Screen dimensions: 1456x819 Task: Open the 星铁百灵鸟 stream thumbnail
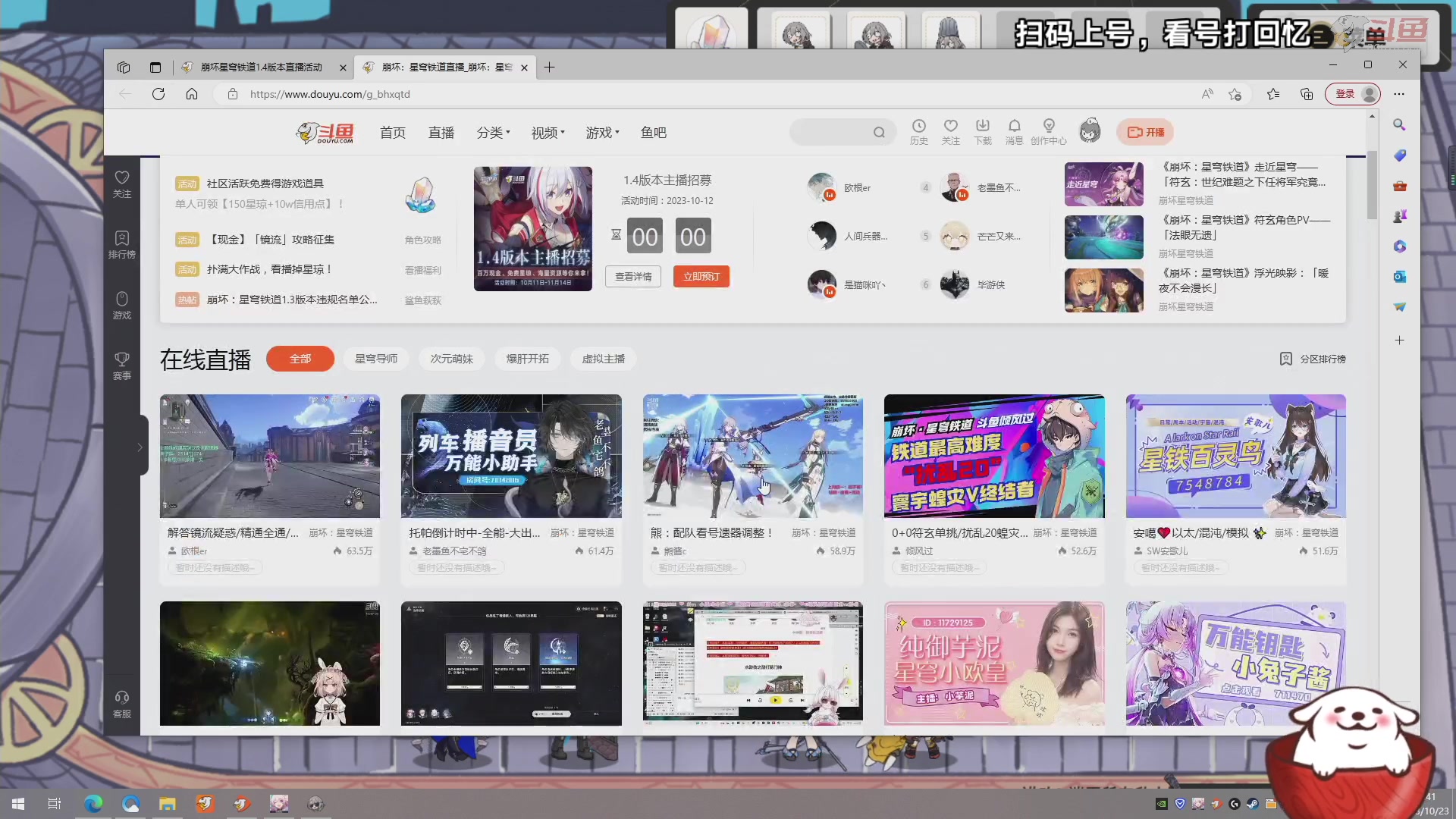1236,456
